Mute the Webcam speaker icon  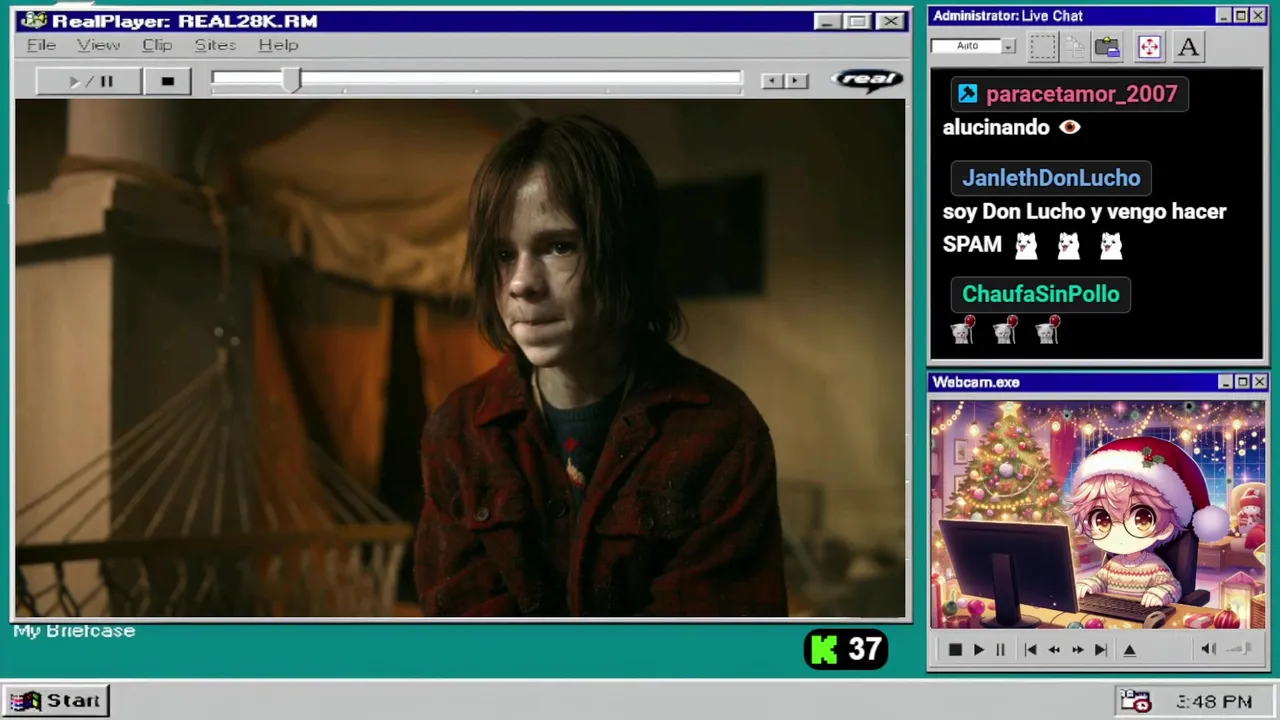(1208, 649)
